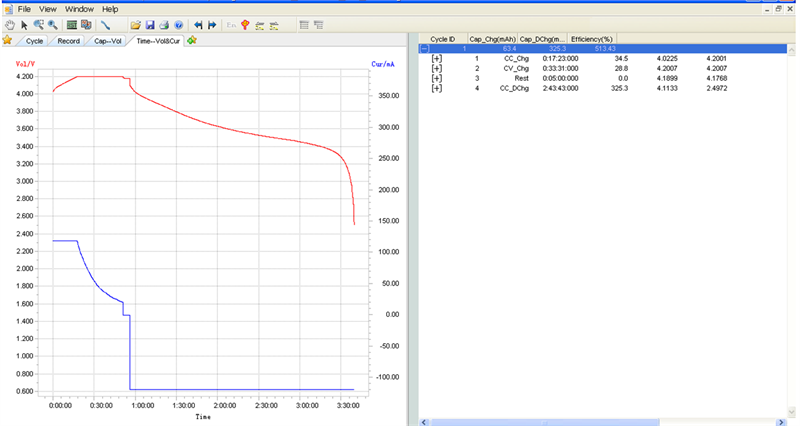Click the horizontal scrollbar thumb below table

coord(545,422)
